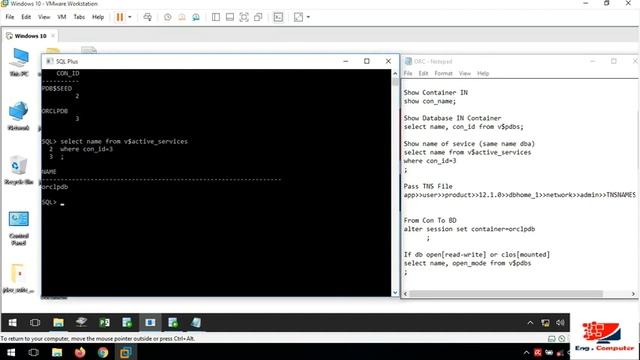Open guest volume tray icon
Image resolution: width=640 pixels, height=360 pixels.
coord(560,323)
